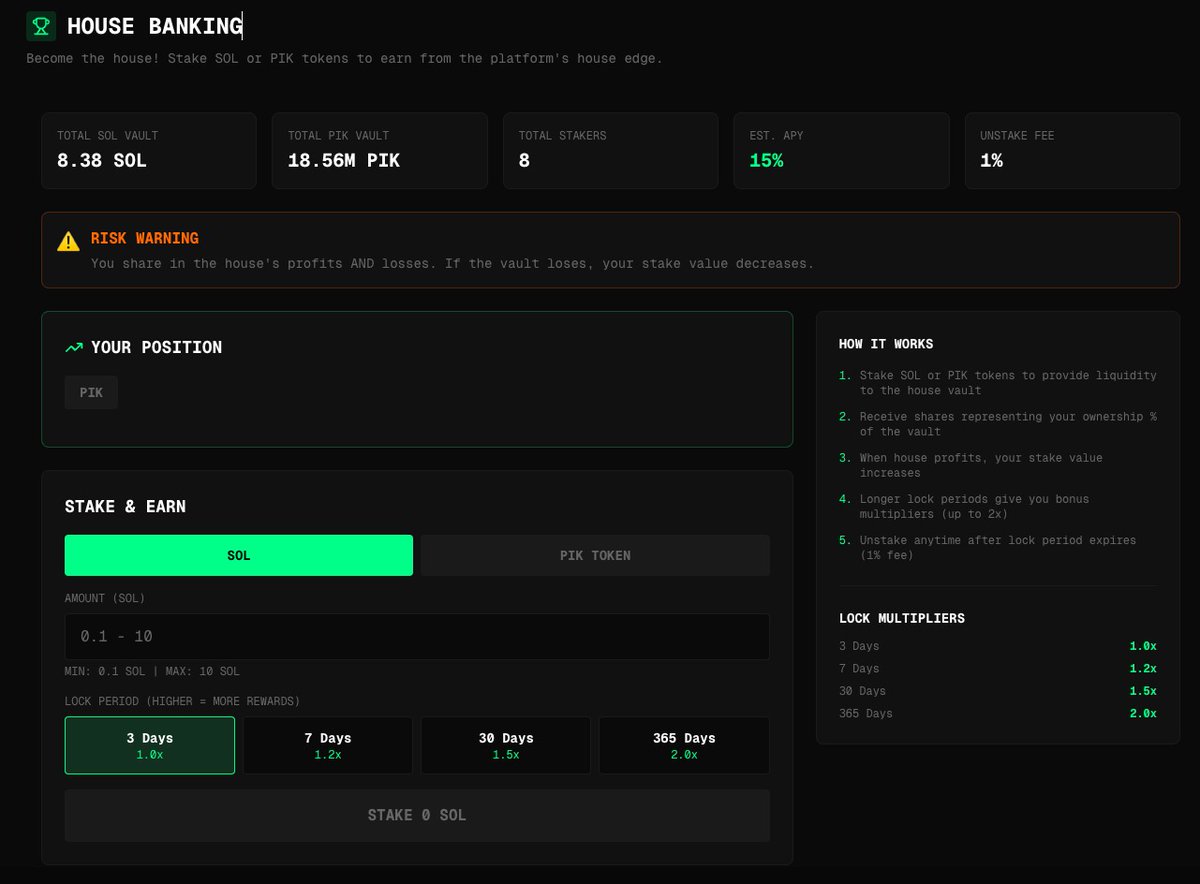
Task: Click the Total PIK Vault stat card
Action: 379,151
